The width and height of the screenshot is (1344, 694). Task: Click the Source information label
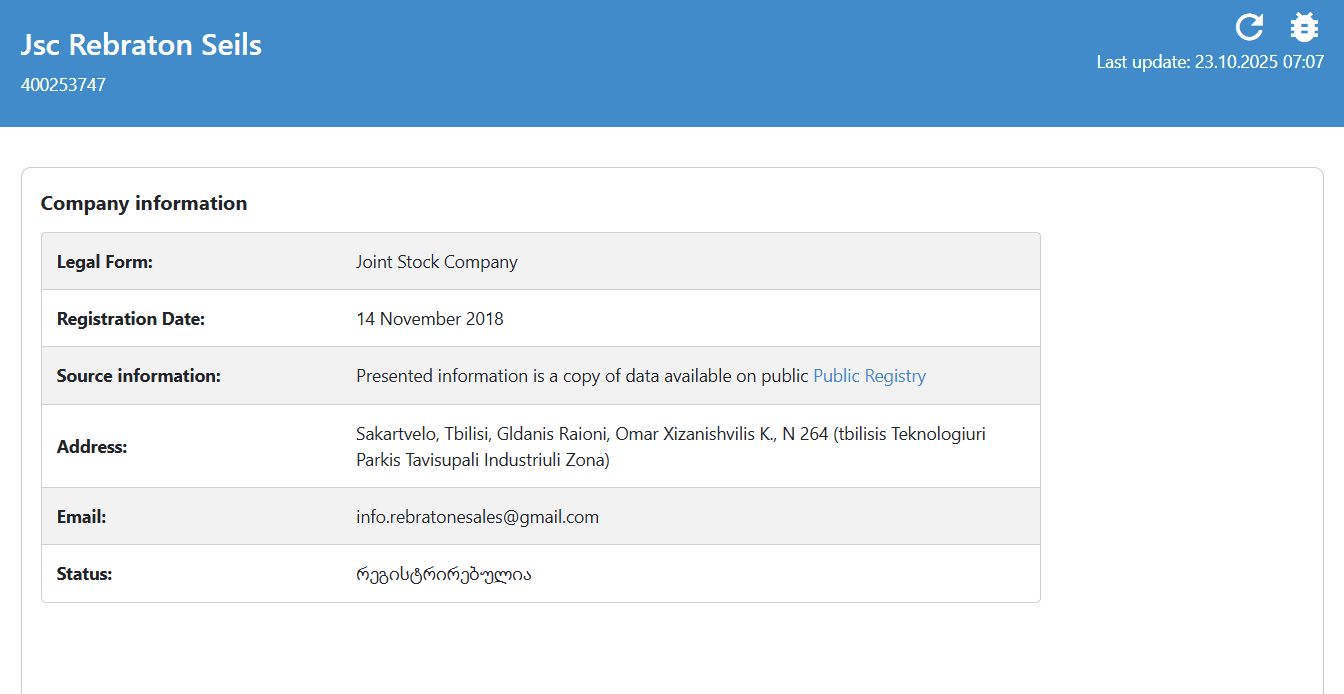[139, 376]
